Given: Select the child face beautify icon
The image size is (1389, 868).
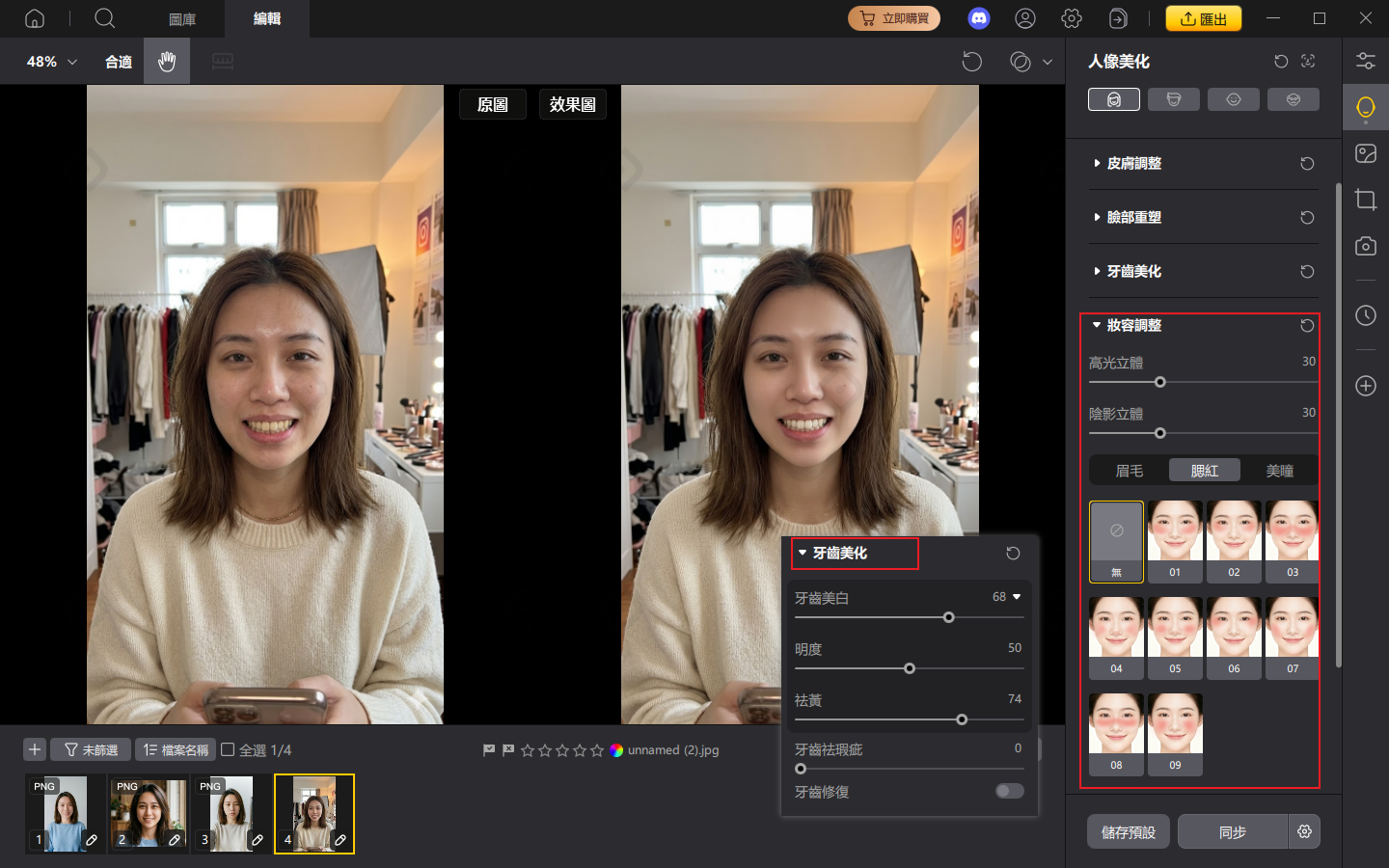Looking at the screenshot, I should point(1234,98).
